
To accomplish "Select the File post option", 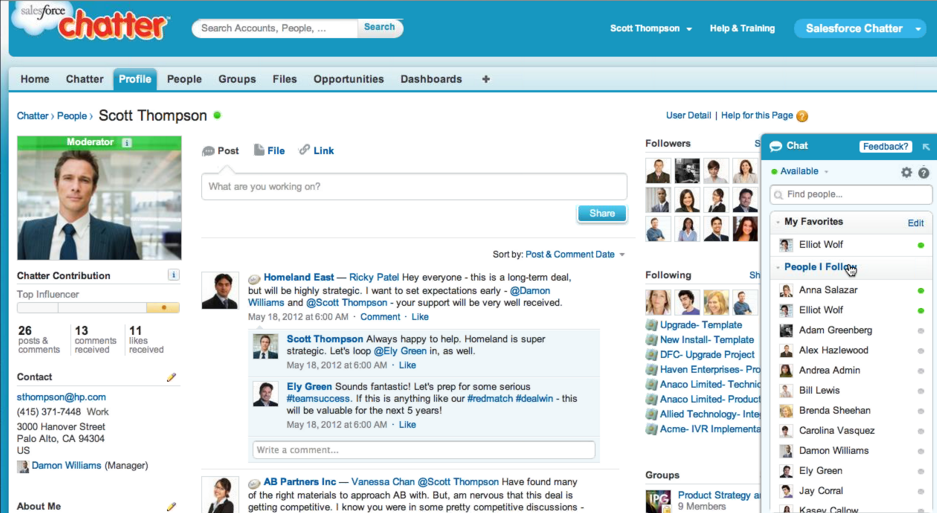I will coord(269,151).
